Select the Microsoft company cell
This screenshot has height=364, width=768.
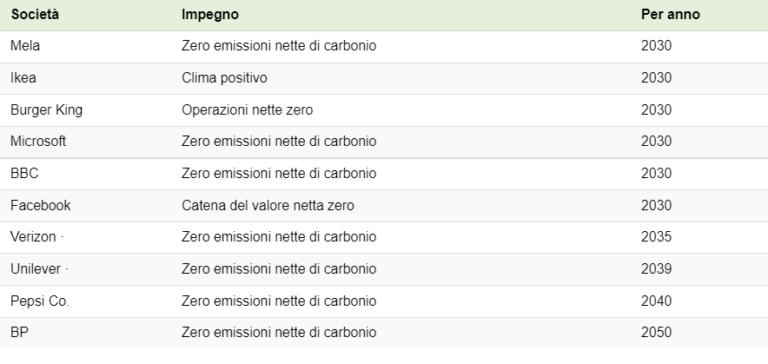[x=38, y=142]
